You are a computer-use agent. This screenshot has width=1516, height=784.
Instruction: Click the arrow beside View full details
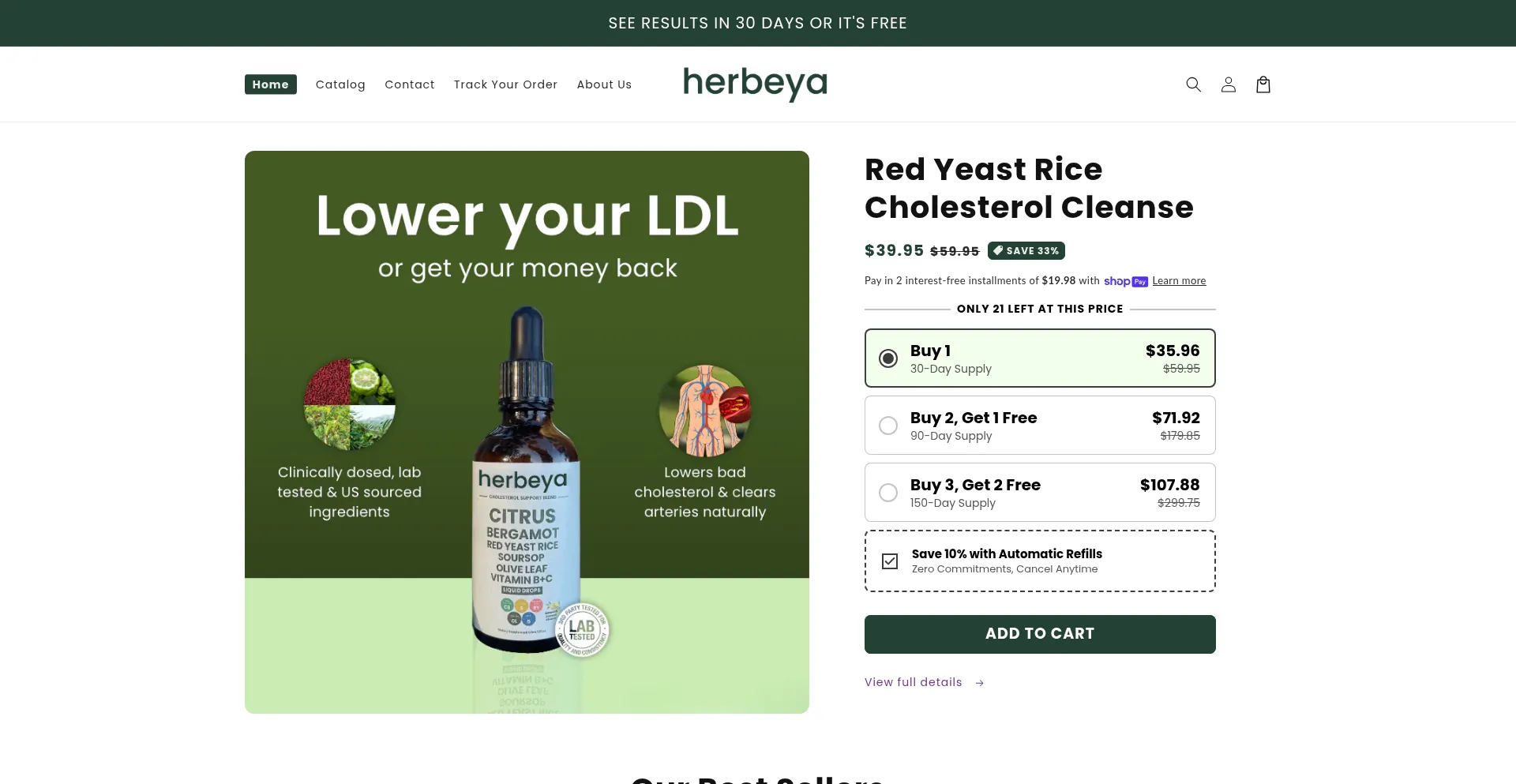(979, 683)
